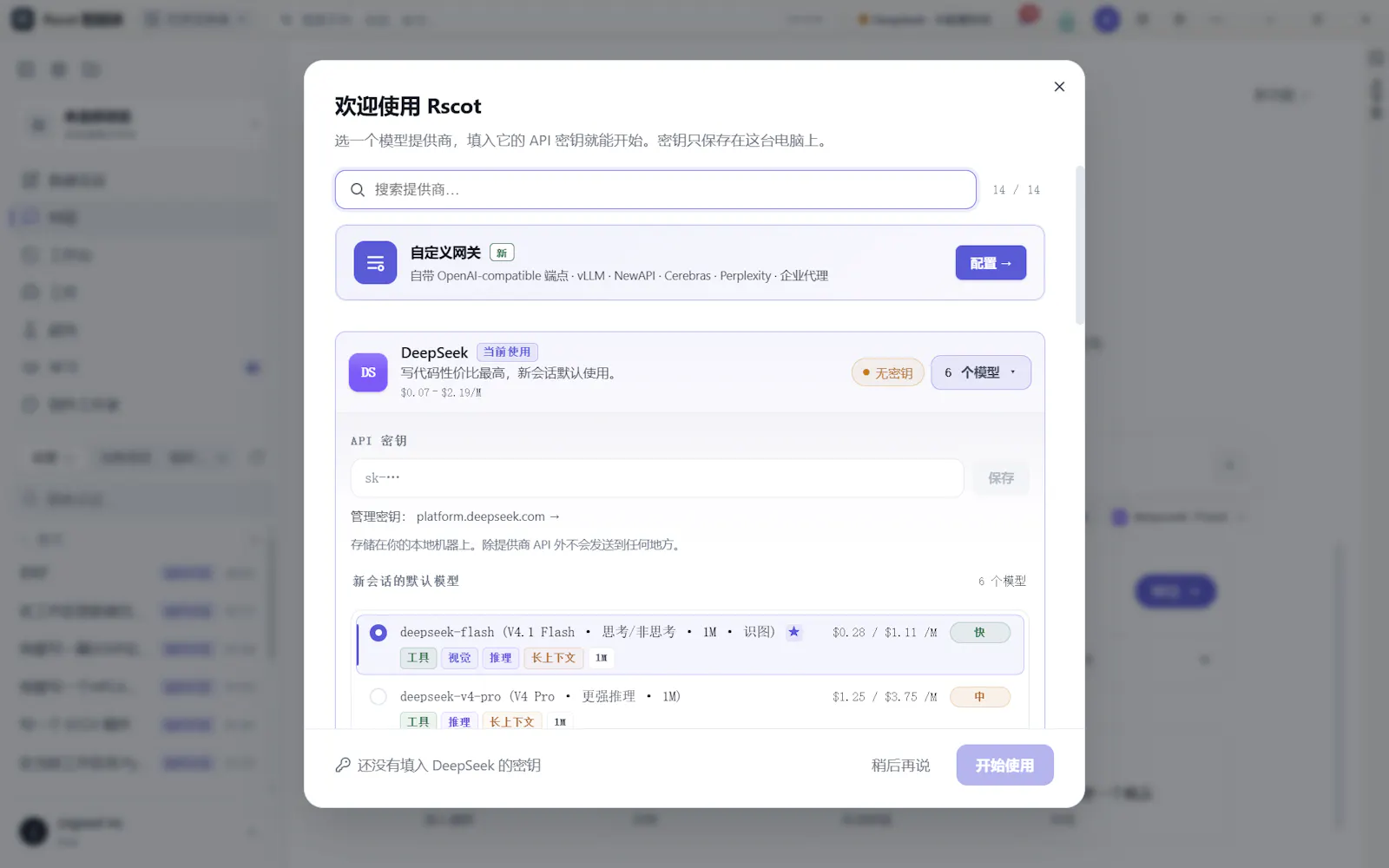Click the medium speed badge
Screen dimensions: 1389x868
(x=979, y=697)
